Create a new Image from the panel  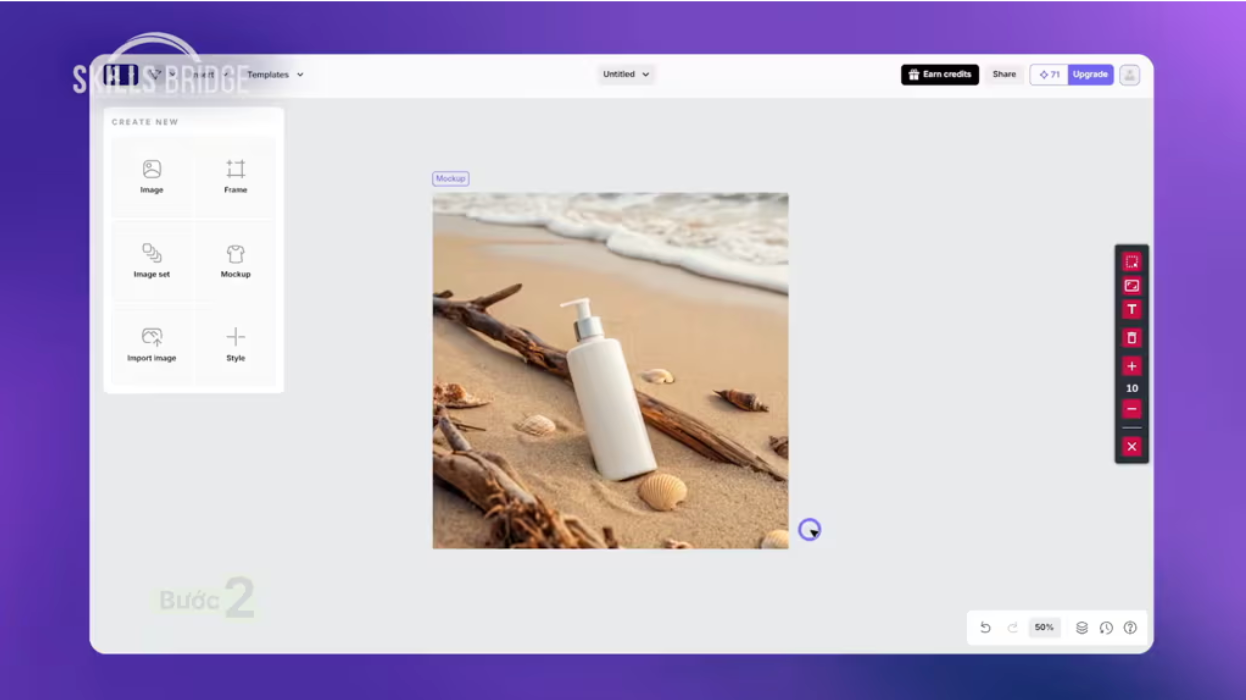(x=152, y=176)
